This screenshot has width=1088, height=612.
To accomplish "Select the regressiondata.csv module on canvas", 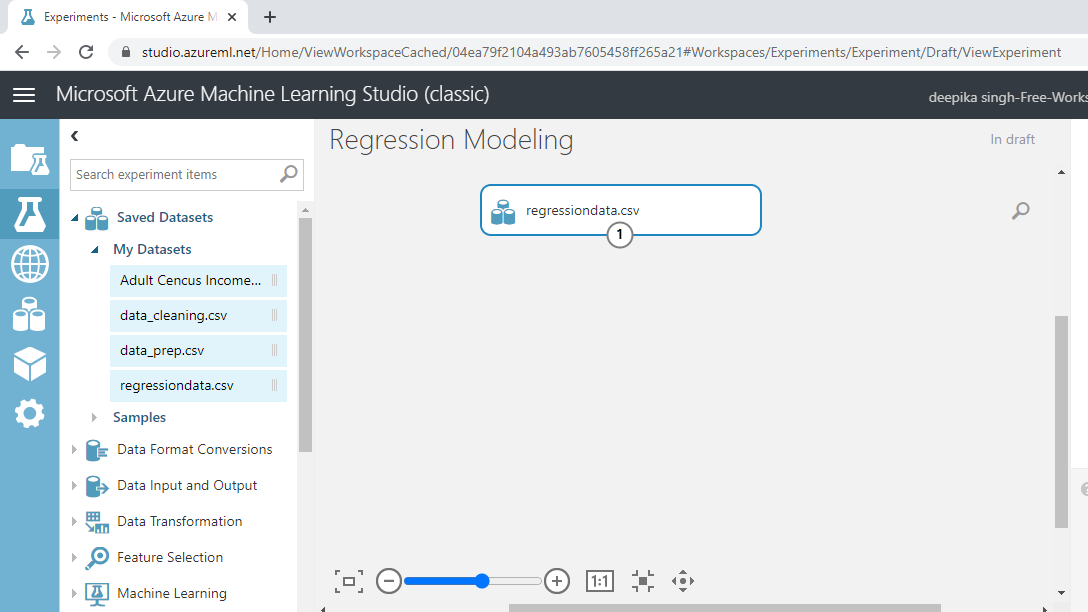I will point(621,210).
